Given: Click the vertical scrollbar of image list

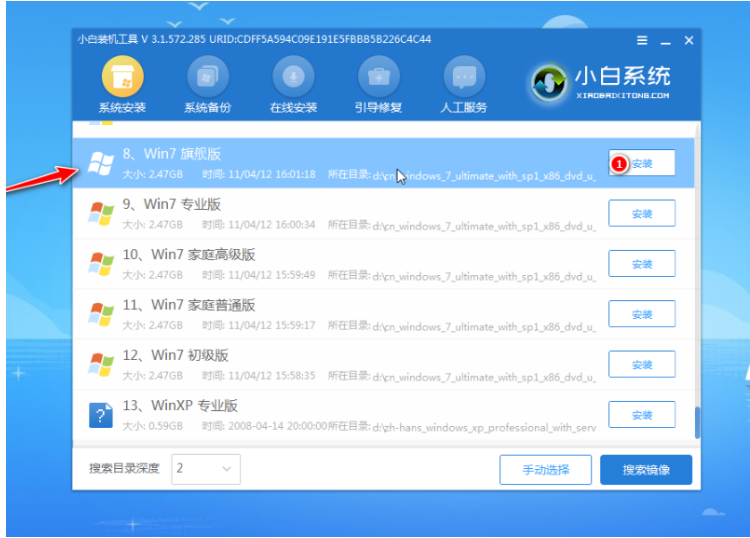Looking at the screenshot, I should [x=696, y=420].
